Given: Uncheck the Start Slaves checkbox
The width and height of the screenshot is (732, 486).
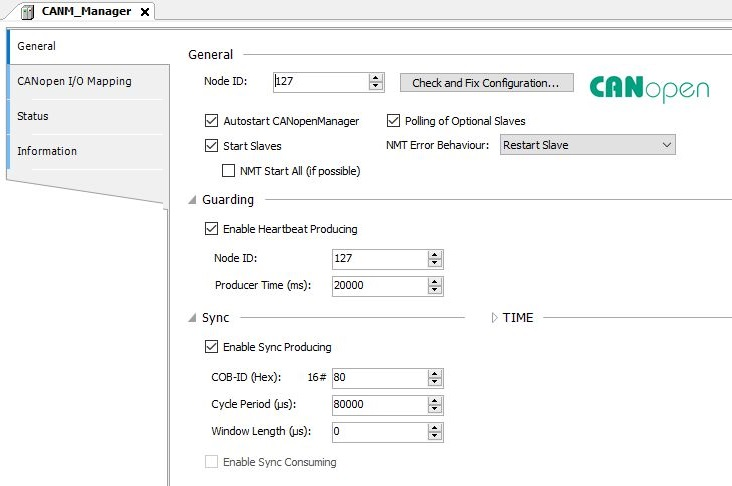Looking at the screenshot, I should pos(211,146).
